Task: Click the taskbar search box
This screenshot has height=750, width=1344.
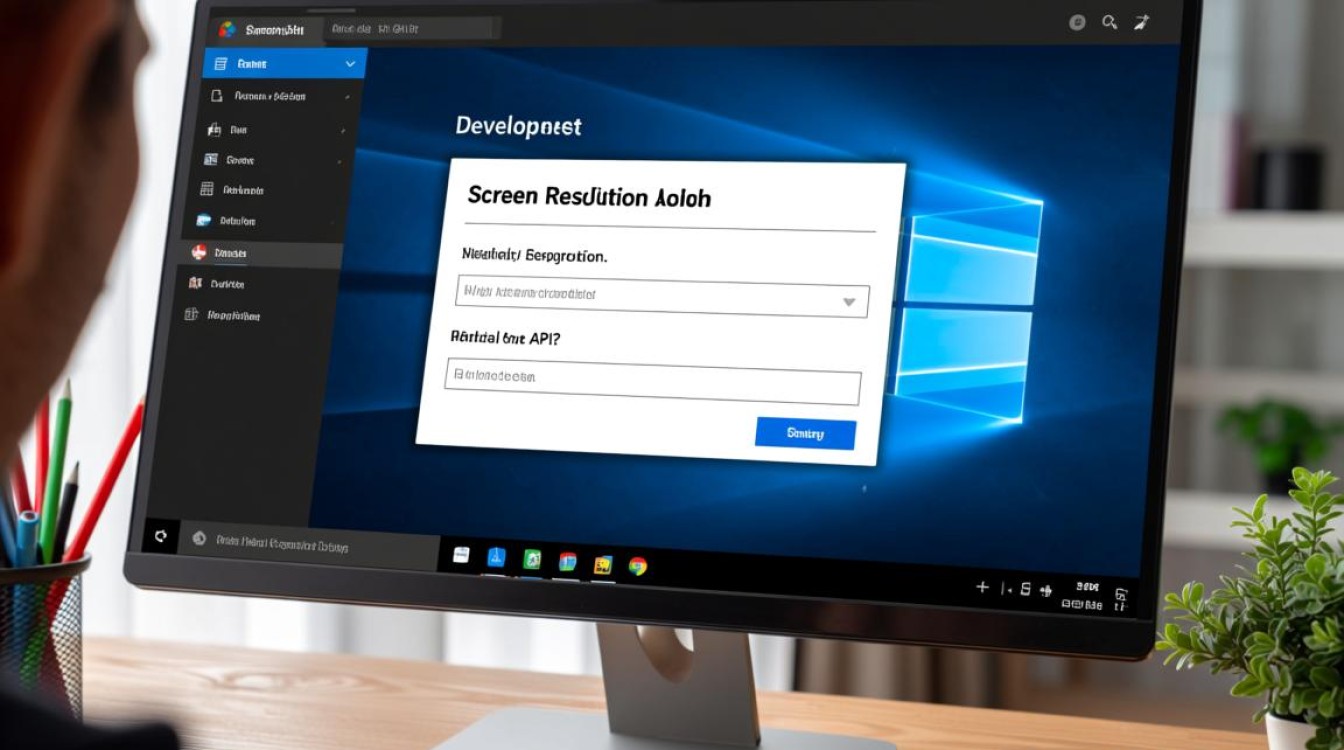Action: pos(300,543)
